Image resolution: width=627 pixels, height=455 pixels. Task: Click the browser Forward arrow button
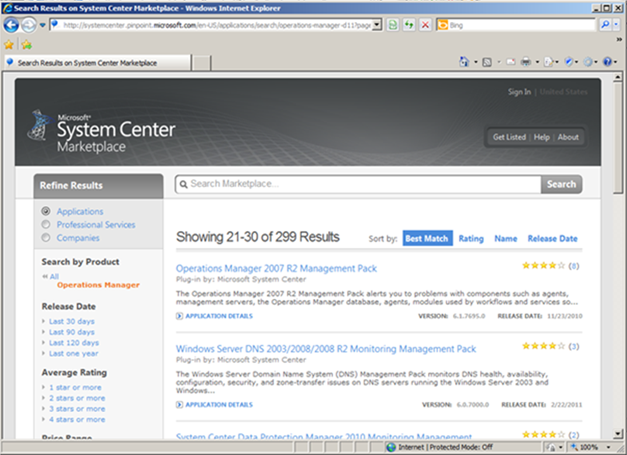(28, 25)
